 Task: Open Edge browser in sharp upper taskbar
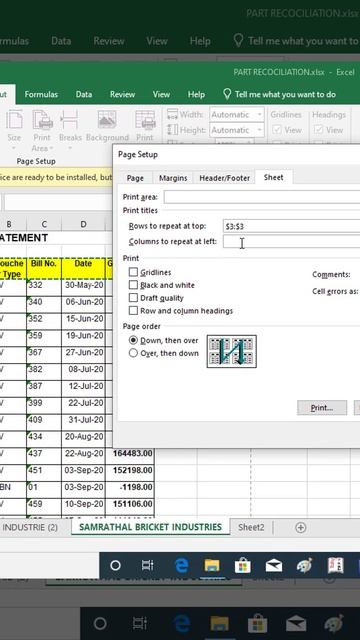click(181, 565)
